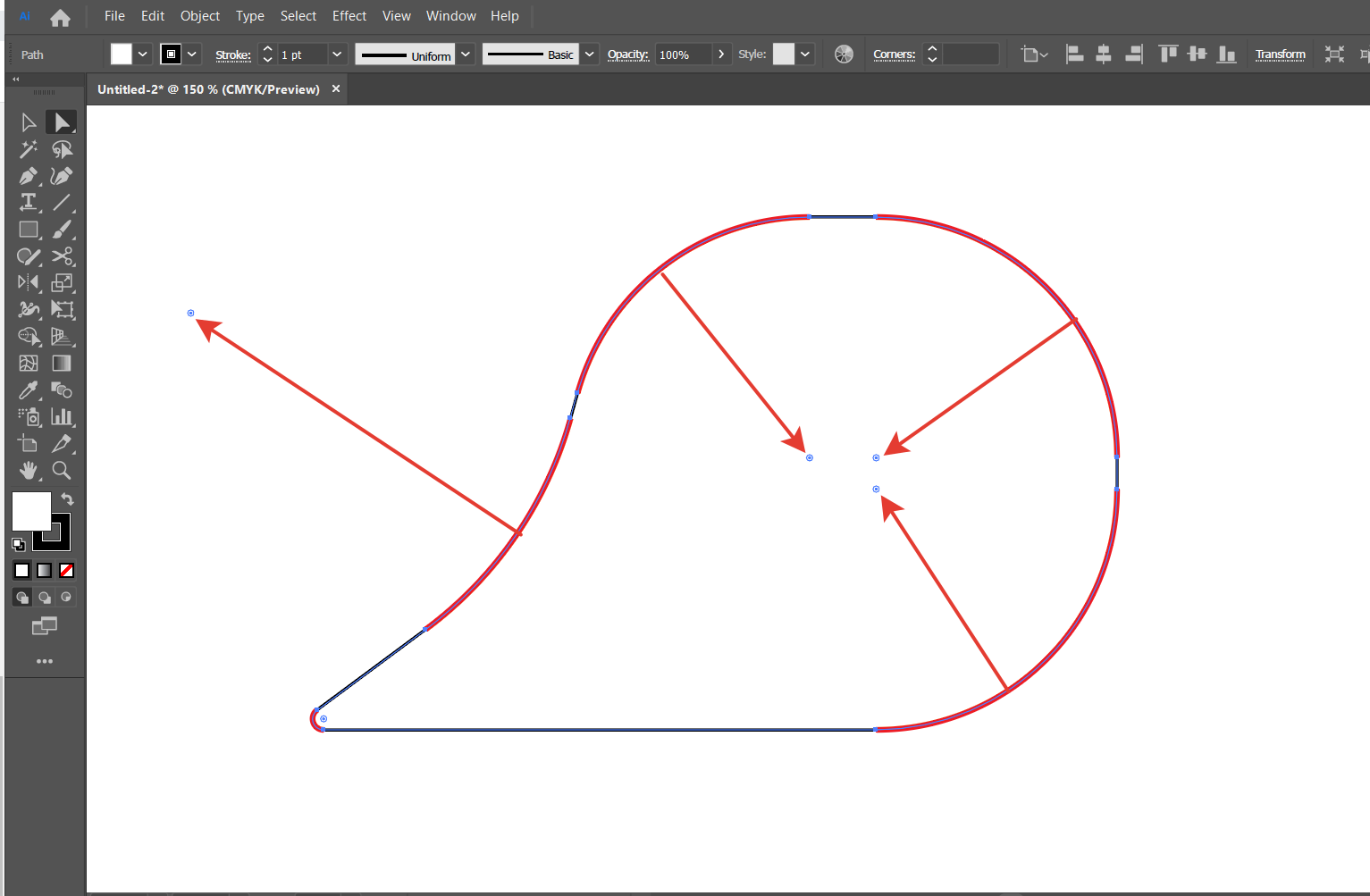Activate the Scissors tool

coord(62,256)
